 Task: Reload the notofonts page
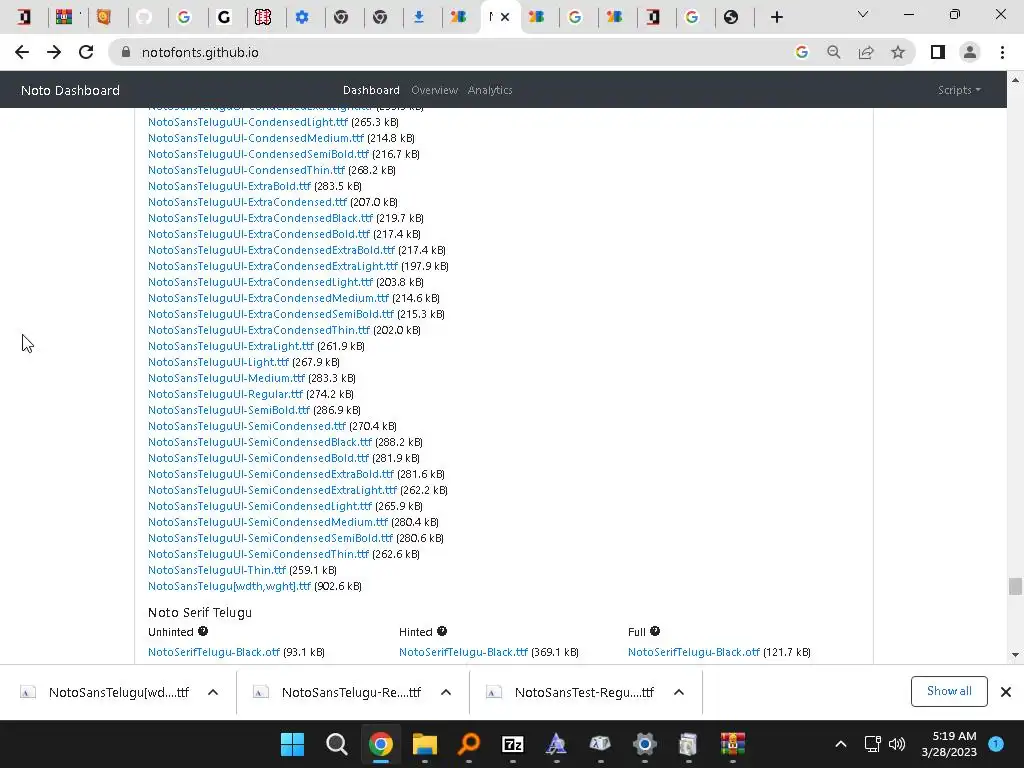pyautogui.click(x=86, y=52)
